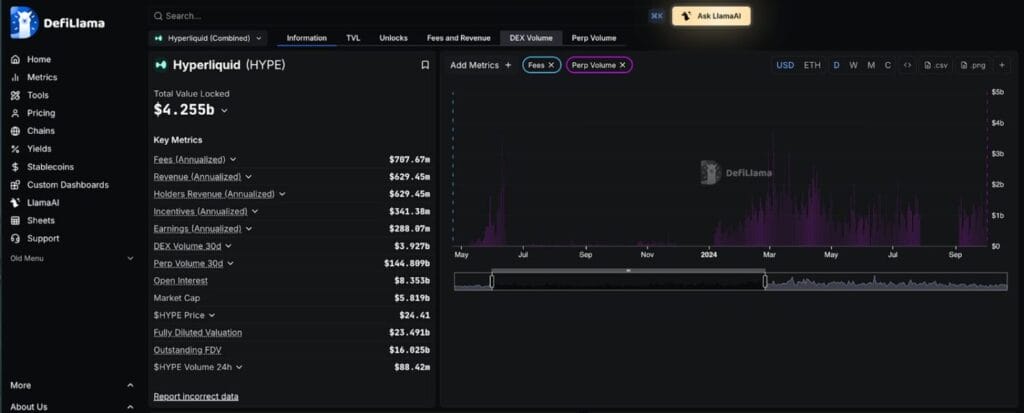
Task: Select daily (D) chart interval
Action: 837,65
